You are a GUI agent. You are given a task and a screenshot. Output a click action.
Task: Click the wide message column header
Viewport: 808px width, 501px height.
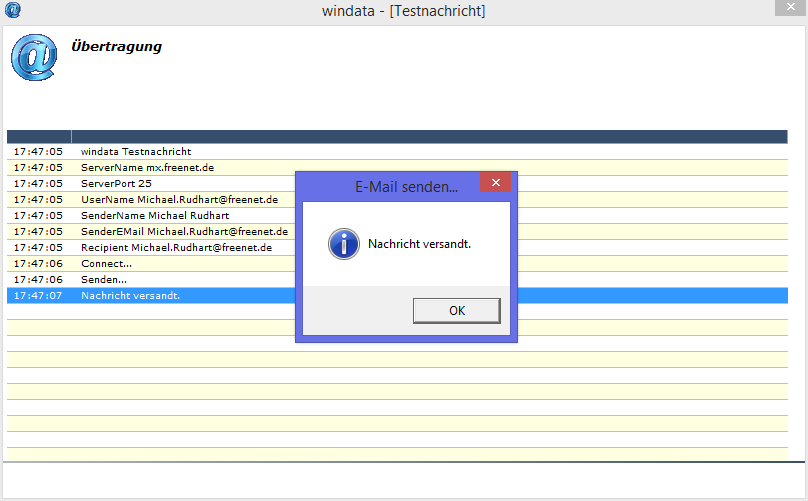tap(430, 137)
